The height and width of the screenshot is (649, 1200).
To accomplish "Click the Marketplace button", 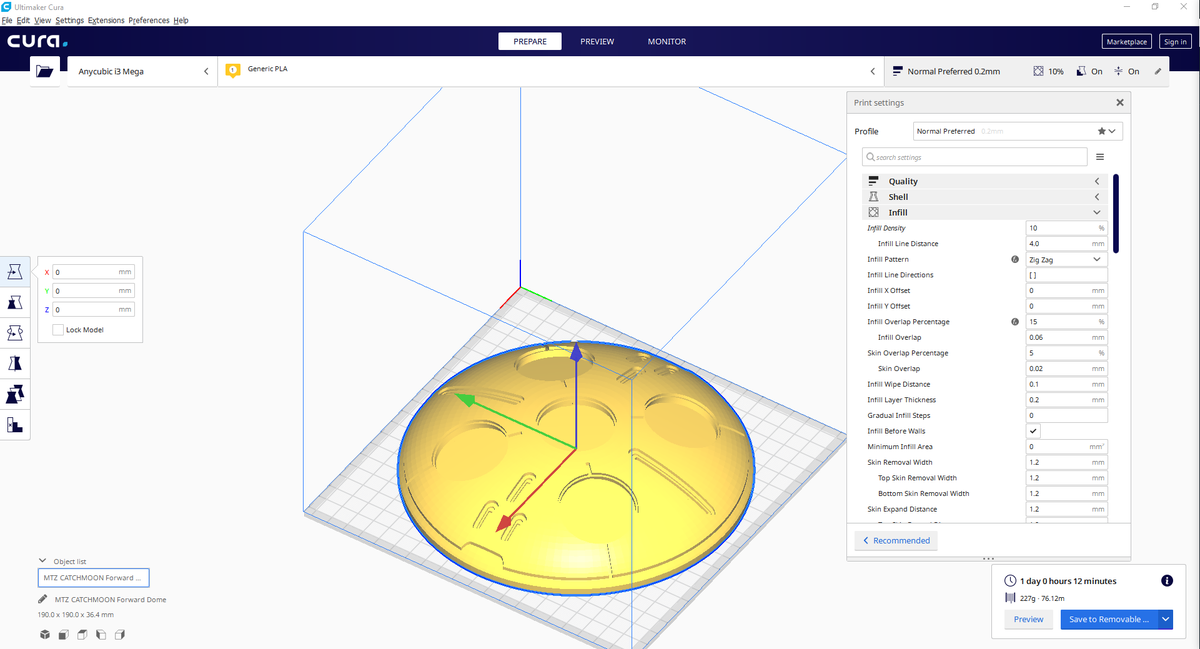I will 1126,42.
